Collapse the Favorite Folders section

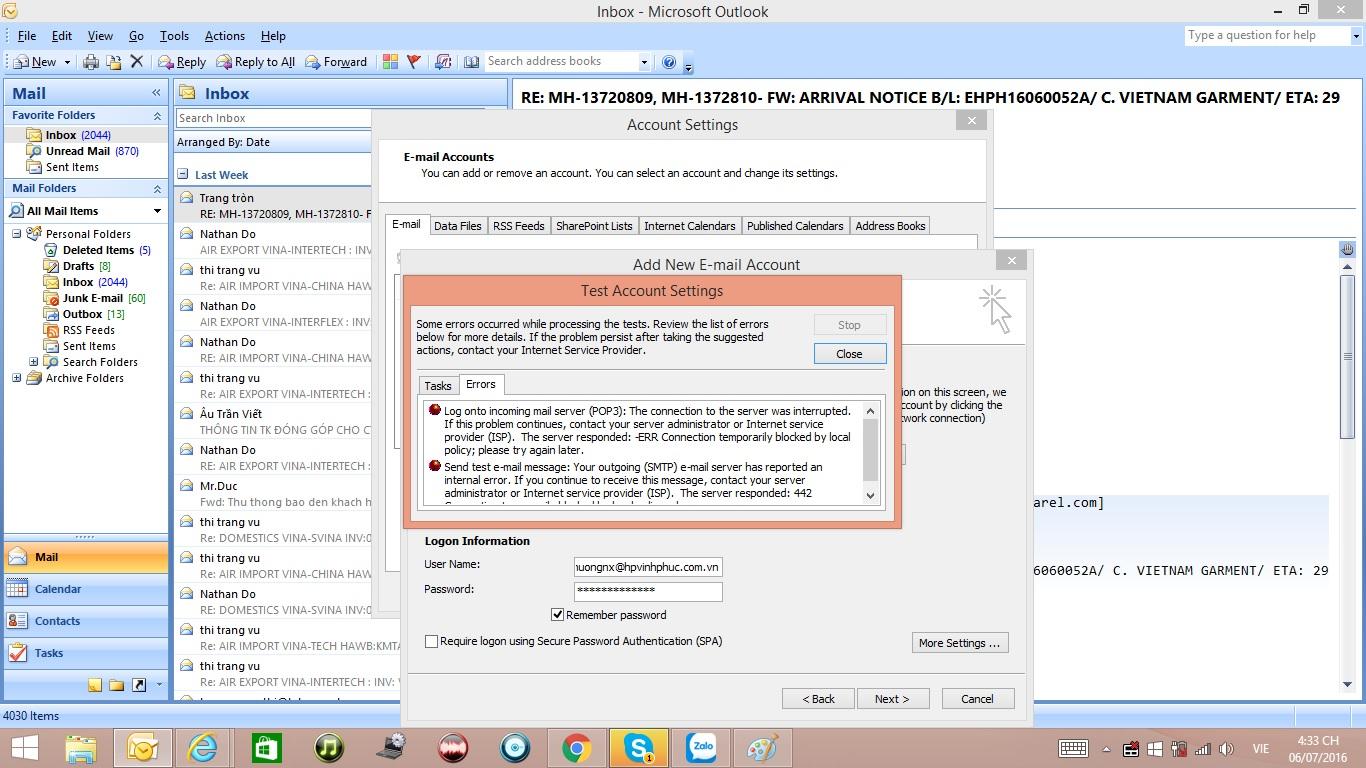pos(157,116)
